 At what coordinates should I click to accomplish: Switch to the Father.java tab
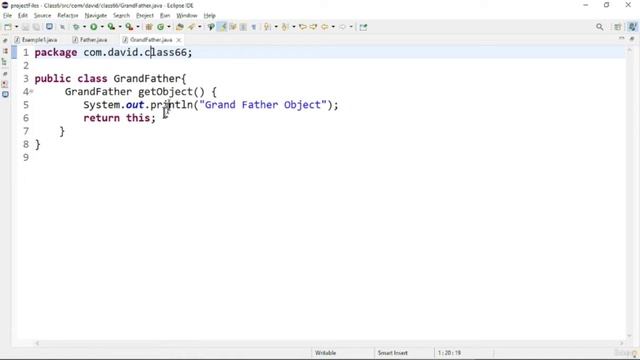click(x=90, y=40)
